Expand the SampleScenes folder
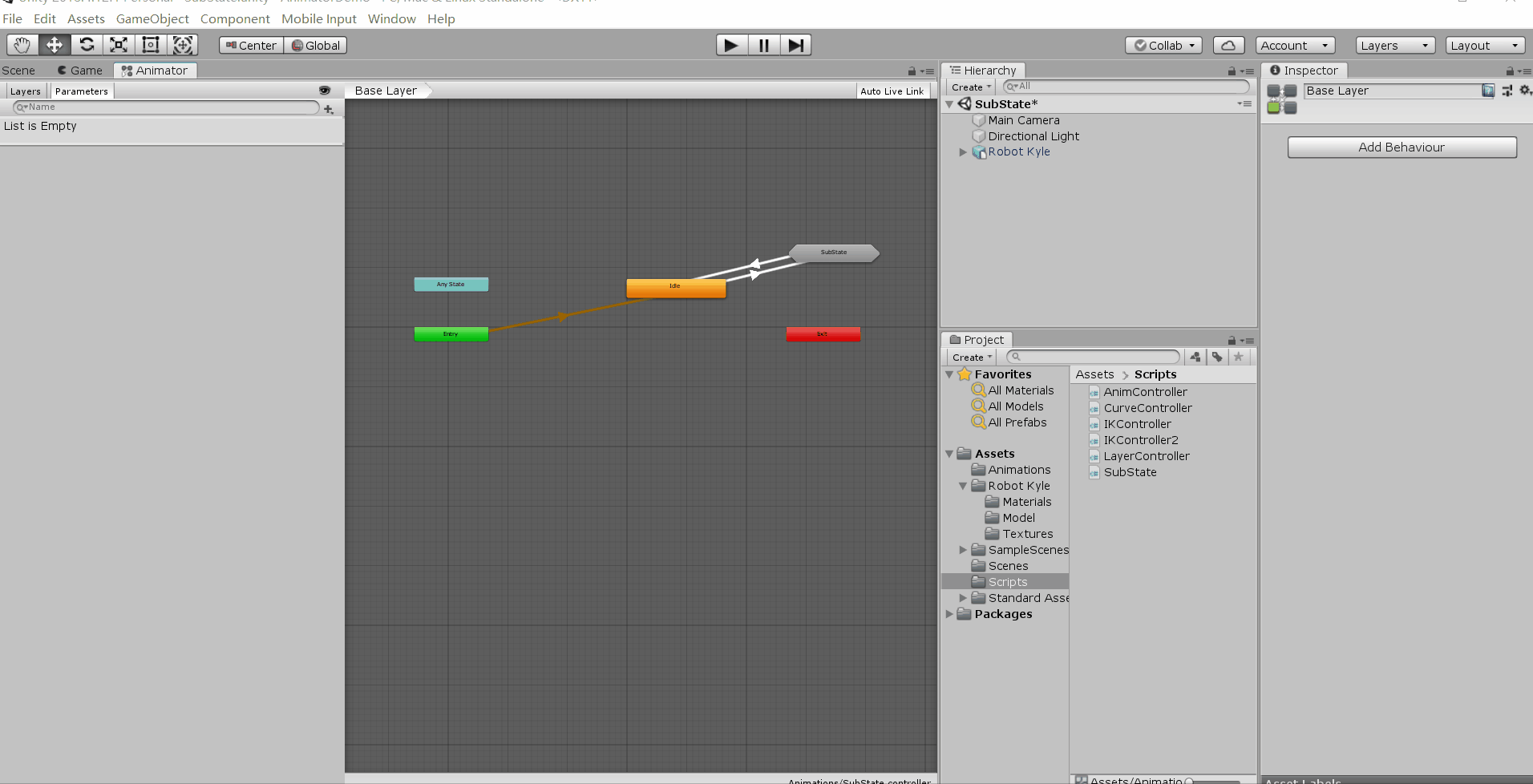Image resolution: width=1533 pixels, height=784 pixels. pos(963,550)
